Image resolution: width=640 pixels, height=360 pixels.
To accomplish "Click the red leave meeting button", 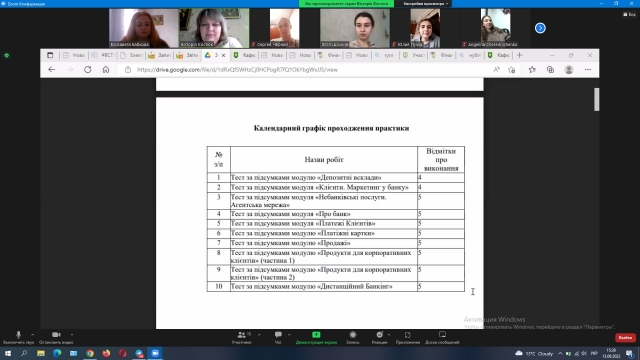I will [x=625, y=338].
